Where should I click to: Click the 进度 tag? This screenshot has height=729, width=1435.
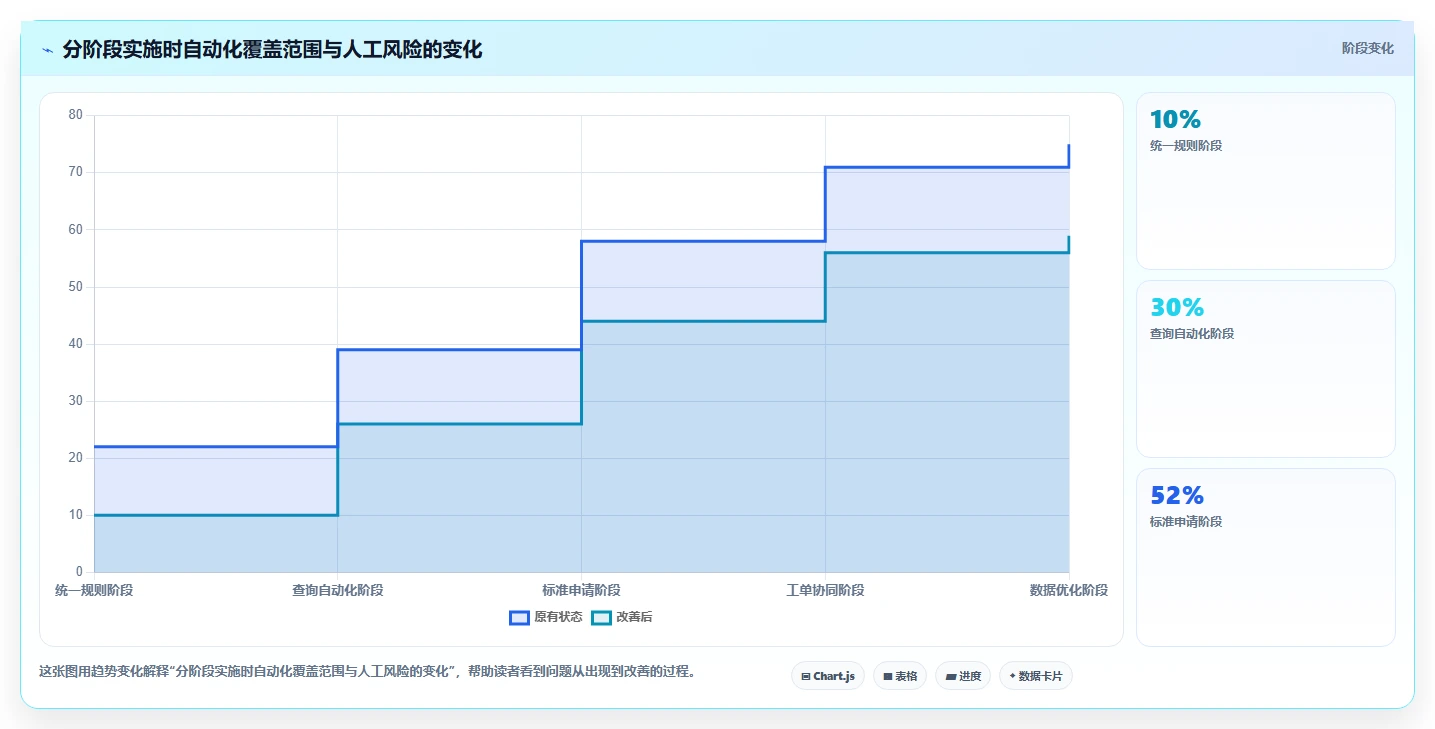click(963, 676)
